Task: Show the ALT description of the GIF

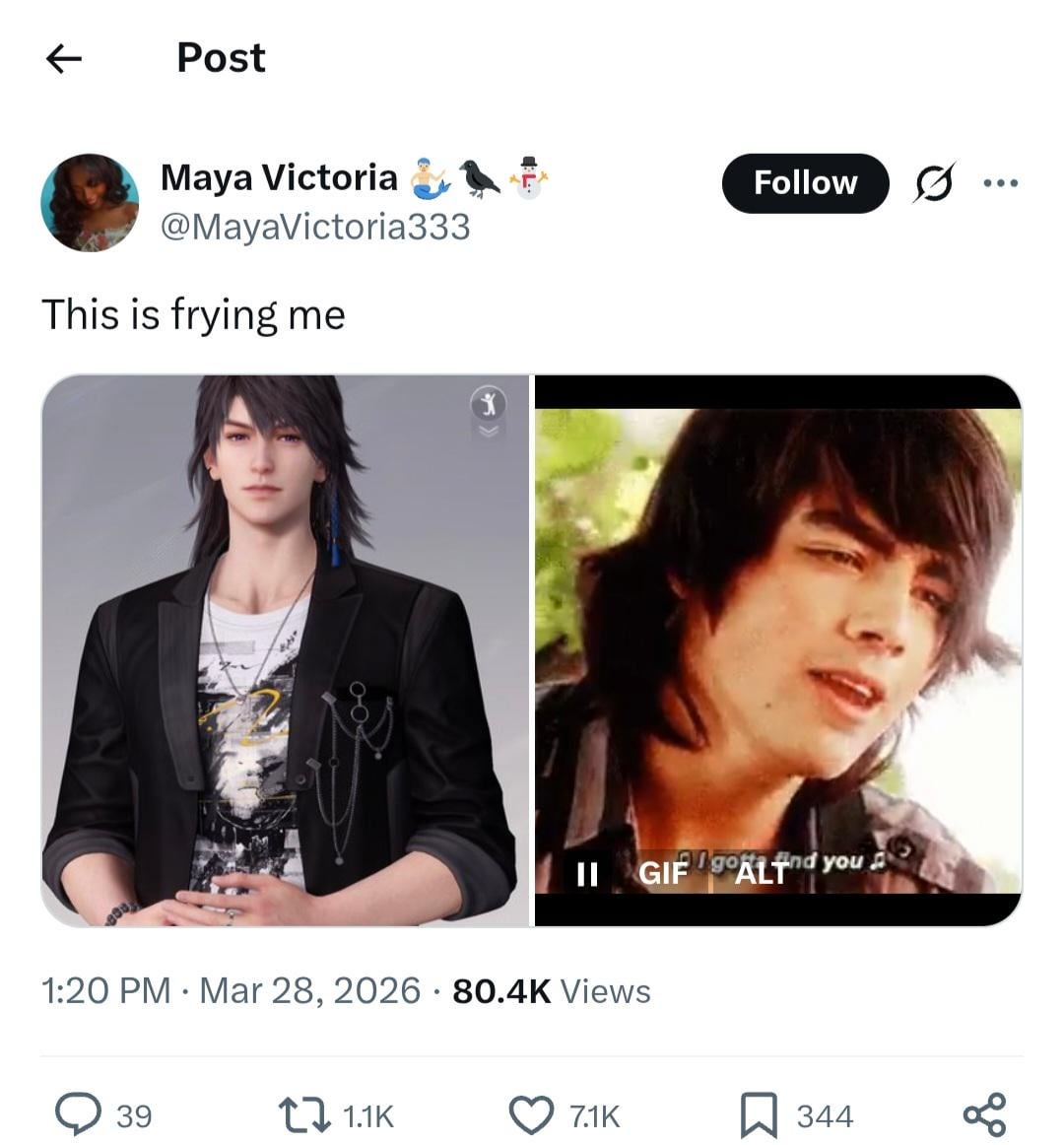Action: tap(762, 873)
